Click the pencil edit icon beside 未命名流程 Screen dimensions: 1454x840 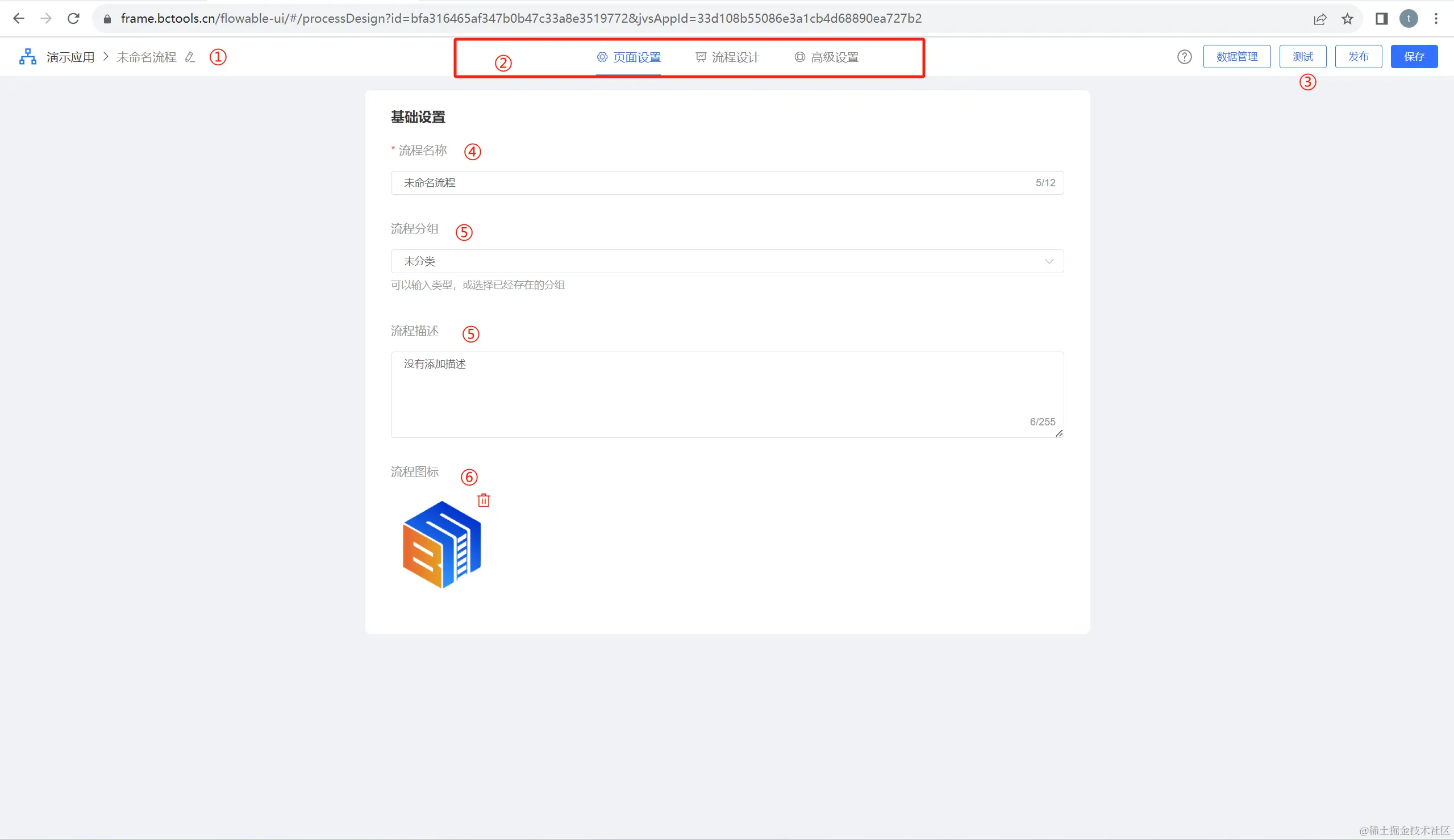click(x=190, y=57)
